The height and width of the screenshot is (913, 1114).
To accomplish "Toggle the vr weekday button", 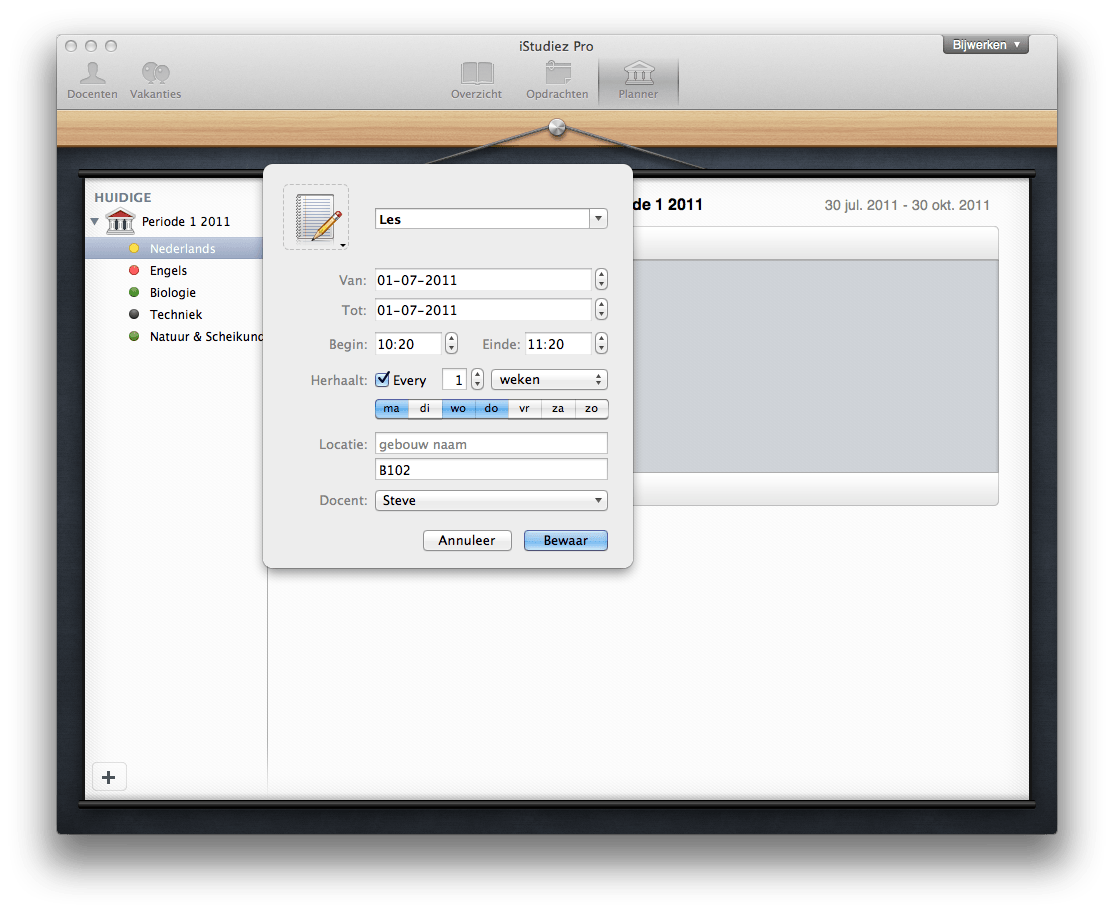I will tap(524, 408).
